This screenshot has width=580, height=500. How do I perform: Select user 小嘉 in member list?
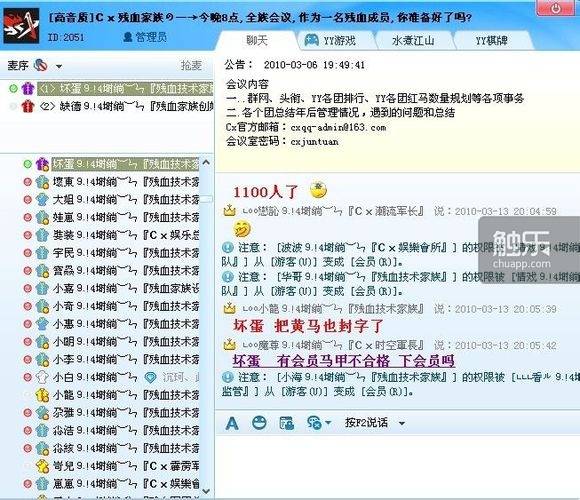coord(126,288)
